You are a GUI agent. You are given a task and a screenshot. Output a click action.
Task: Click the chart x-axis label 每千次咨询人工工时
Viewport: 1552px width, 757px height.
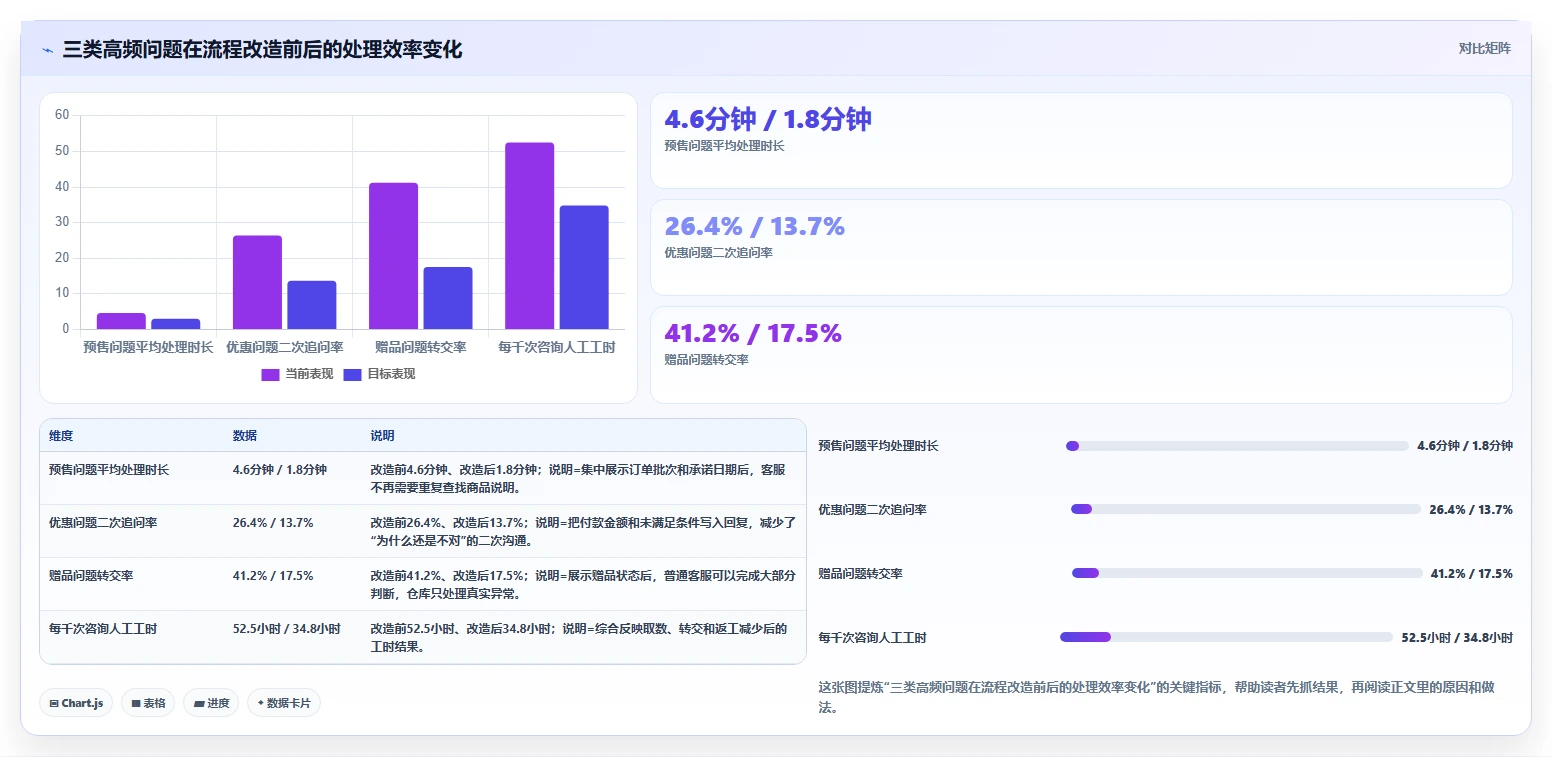tap(557, 347)
